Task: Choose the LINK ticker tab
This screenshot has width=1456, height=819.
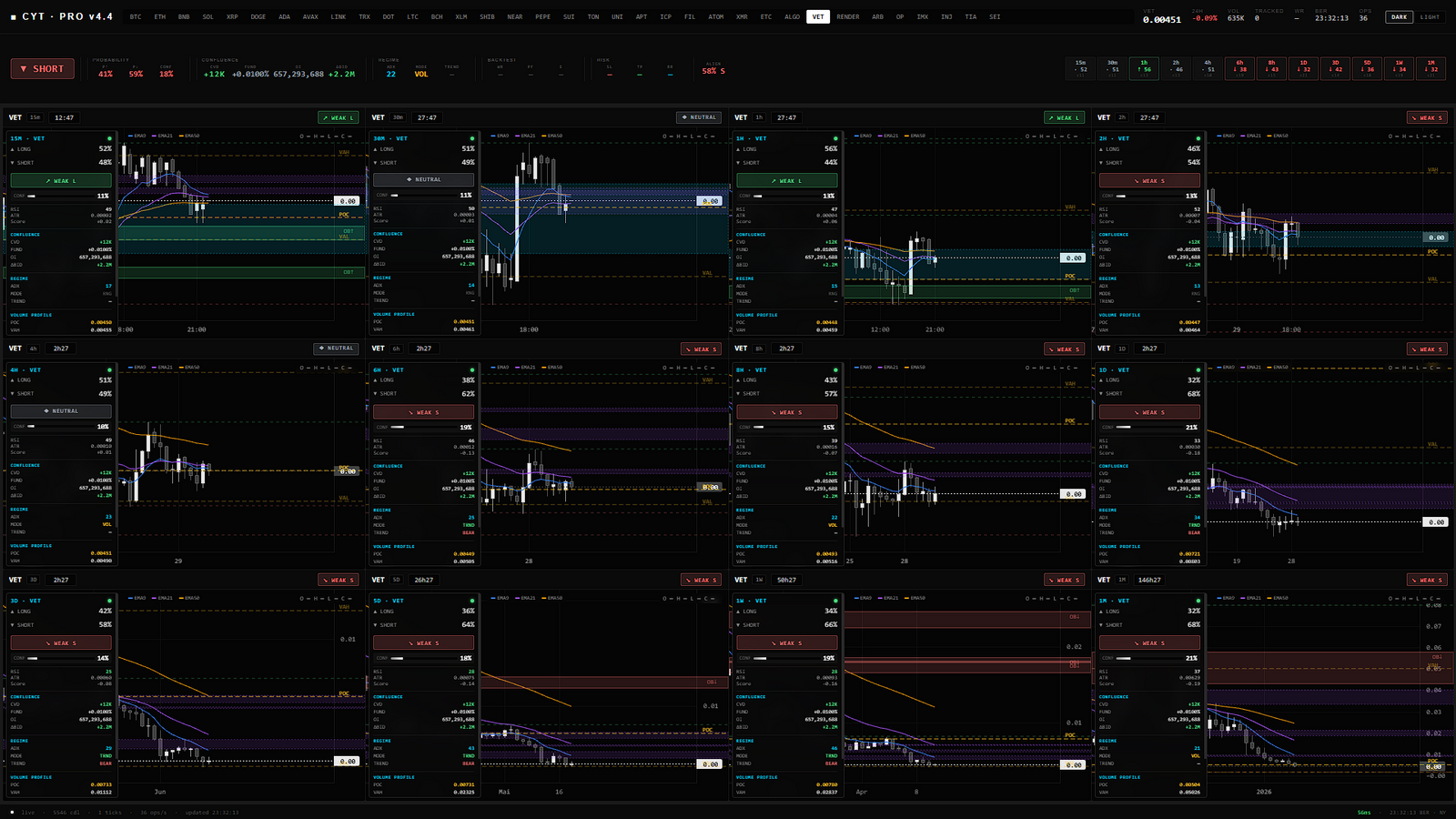Action: click(339, 17)
